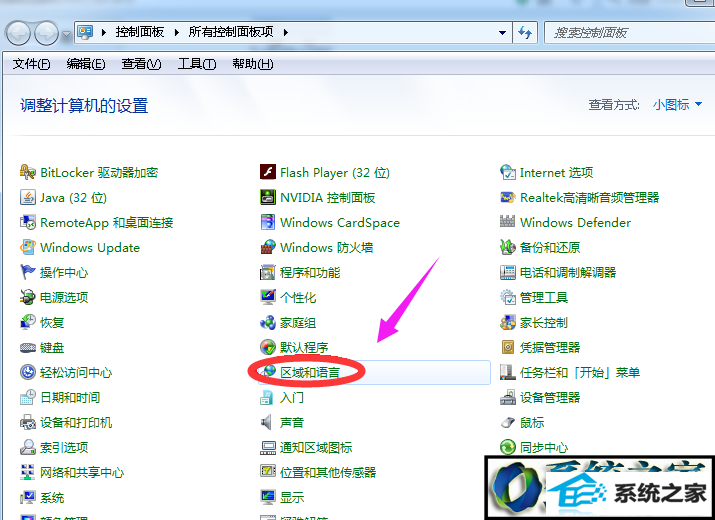Open the 帮助(H) menu
The height and width of the screenshot is (520, 715).
(x=253, y=64)
